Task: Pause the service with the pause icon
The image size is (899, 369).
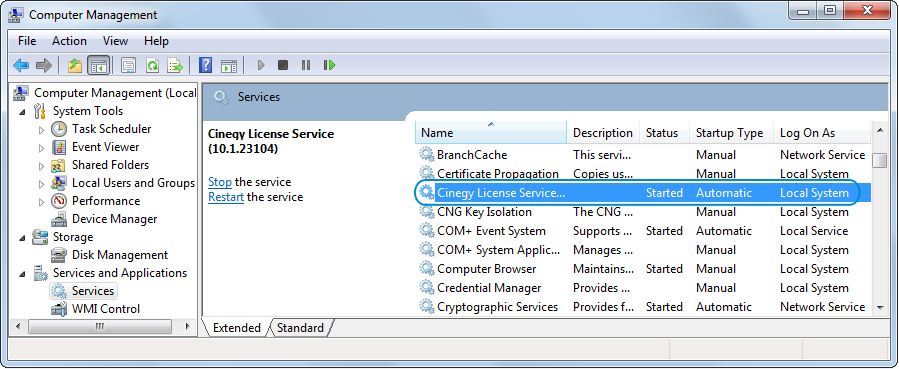Action: pyautogui.click(x=306, y=65)
